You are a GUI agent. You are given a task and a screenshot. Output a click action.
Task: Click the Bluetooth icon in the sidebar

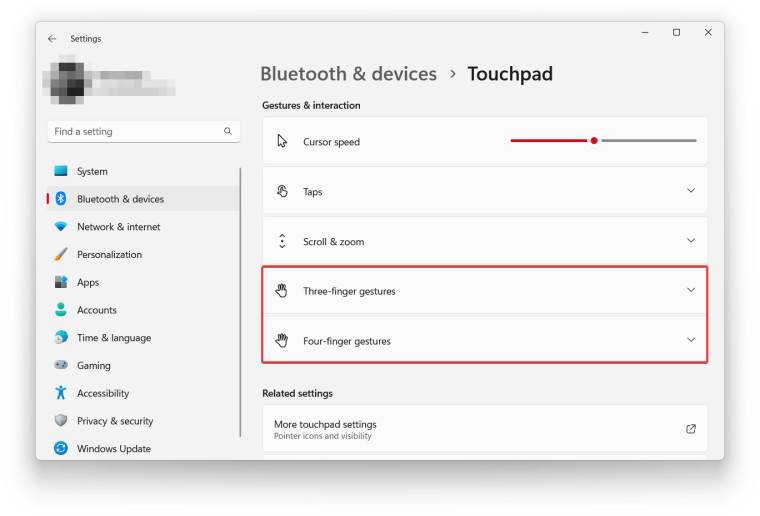tap(61, 199)
